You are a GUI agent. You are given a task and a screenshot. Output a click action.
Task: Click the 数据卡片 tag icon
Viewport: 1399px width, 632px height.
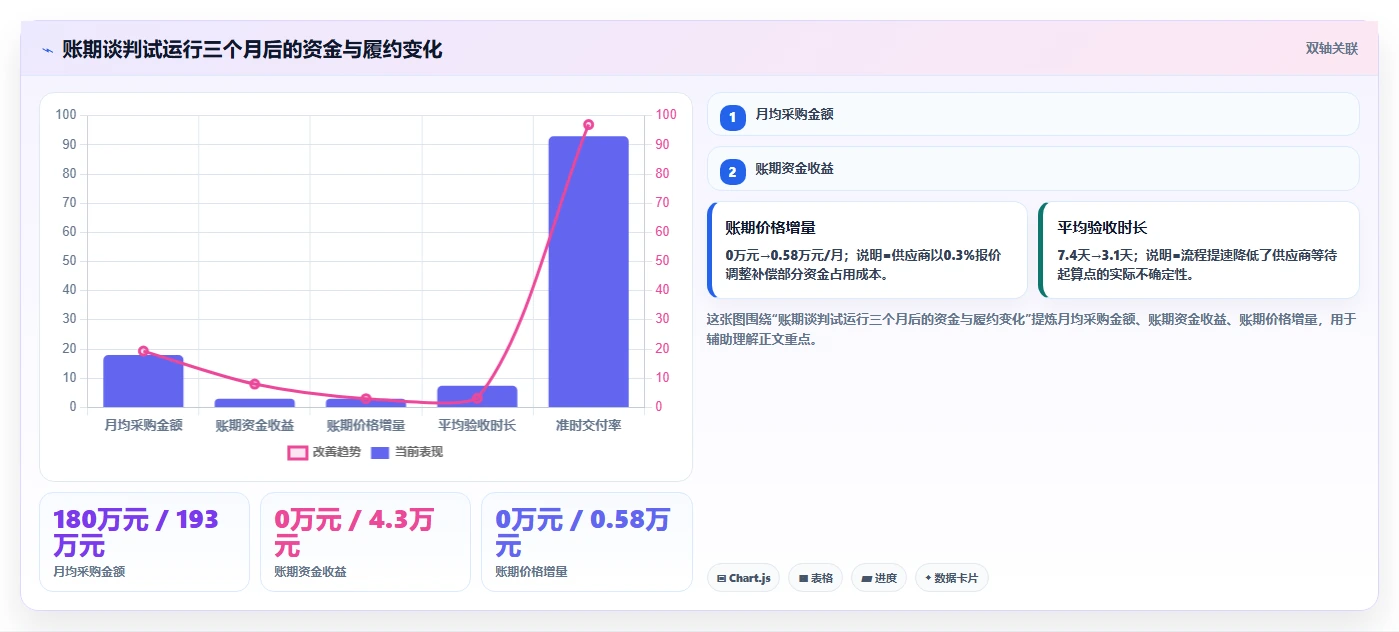pos(928,578)
